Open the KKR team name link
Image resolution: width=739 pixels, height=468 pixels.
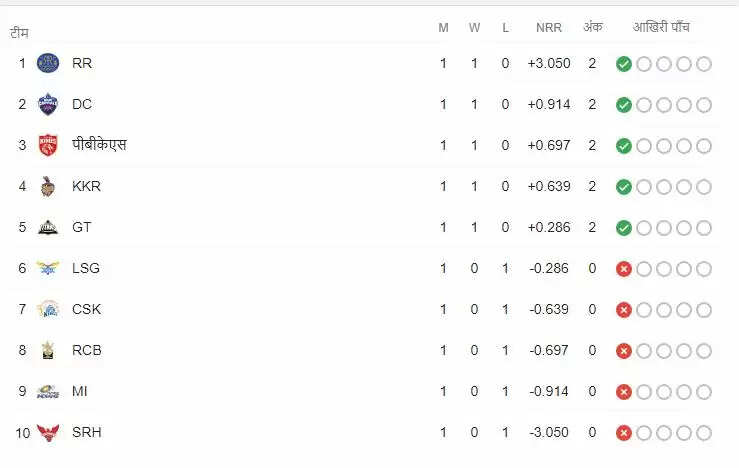tap(86, 186)
